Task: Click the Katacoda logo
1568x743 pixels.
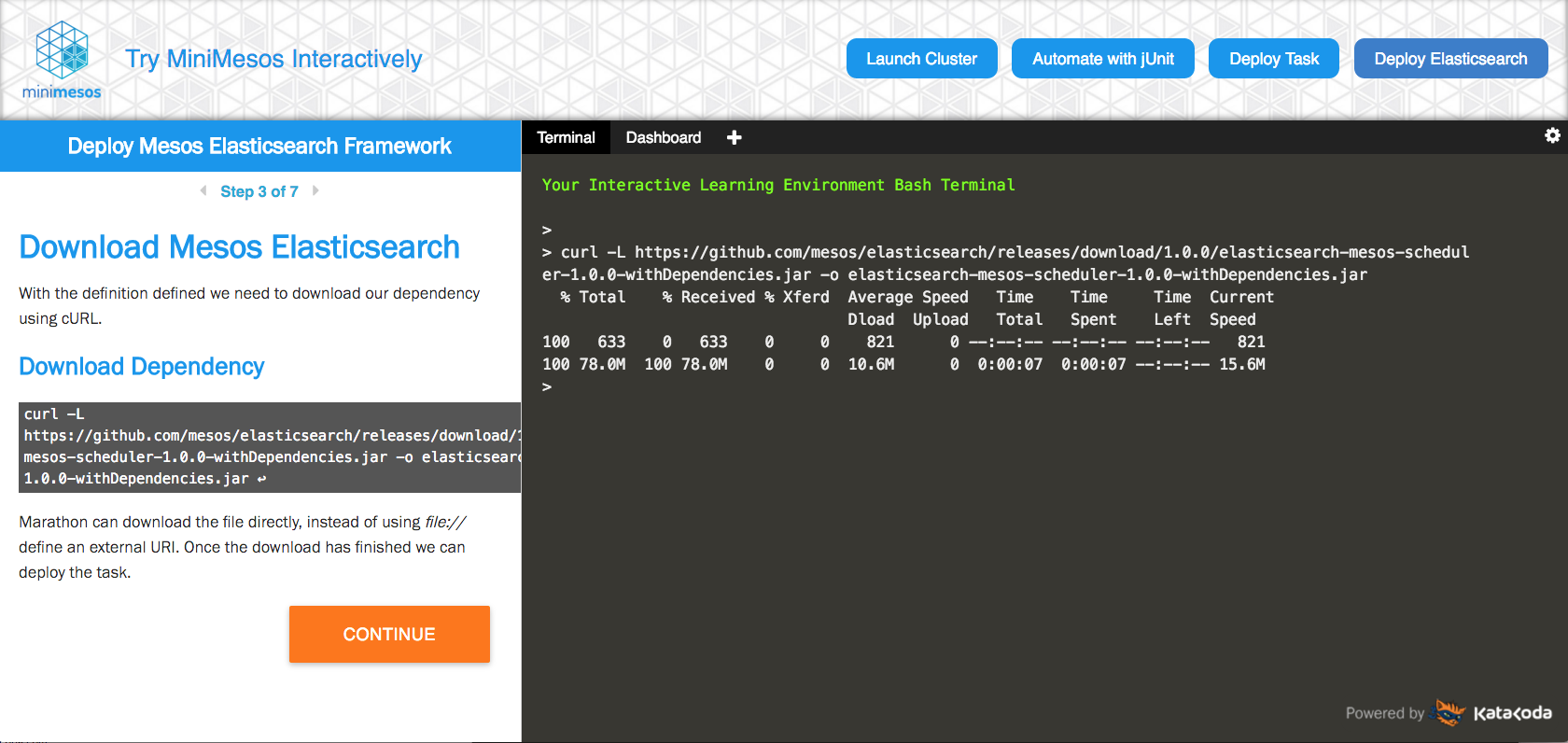Action: (x=1493, y=712)
